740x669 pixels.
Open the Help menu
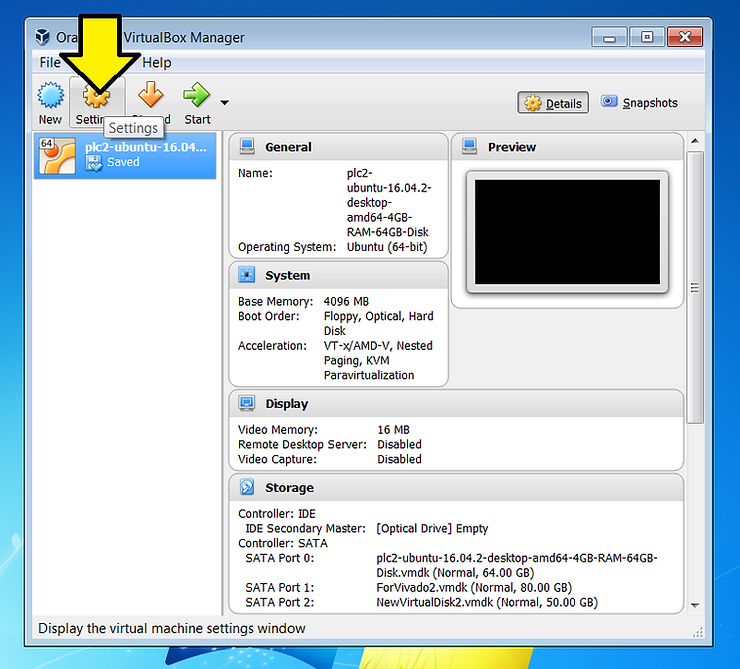157,62
